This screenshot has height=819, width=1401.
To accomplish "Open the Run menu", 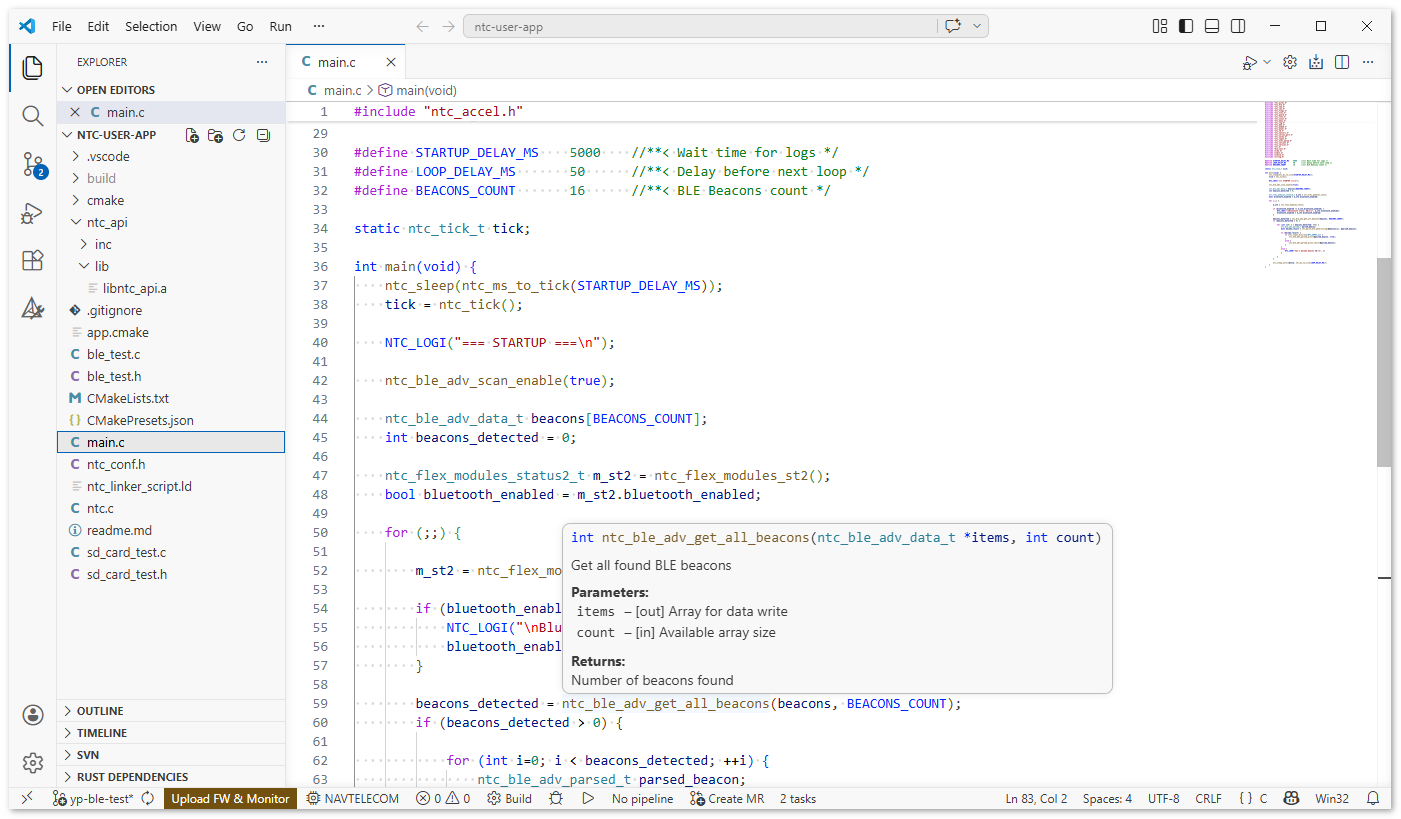I will pos(280,26).
